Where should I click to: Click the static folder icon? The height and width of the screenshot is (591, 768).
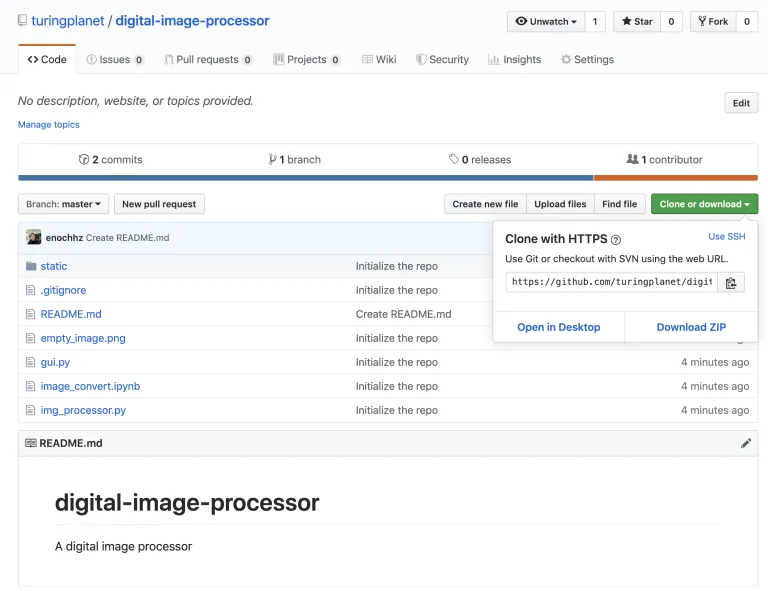coord(31,266)
